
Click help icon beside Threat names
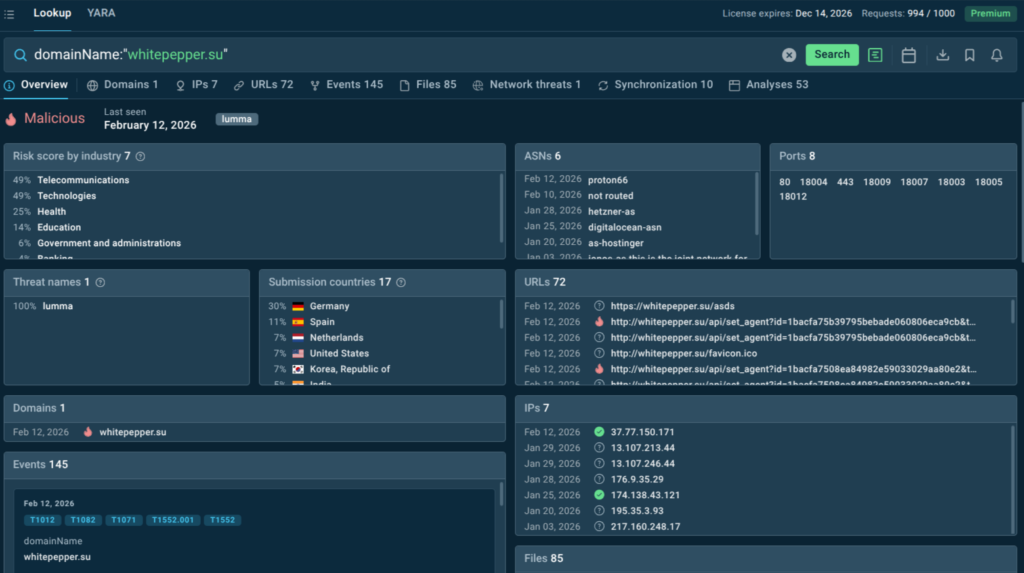[100, 283]
